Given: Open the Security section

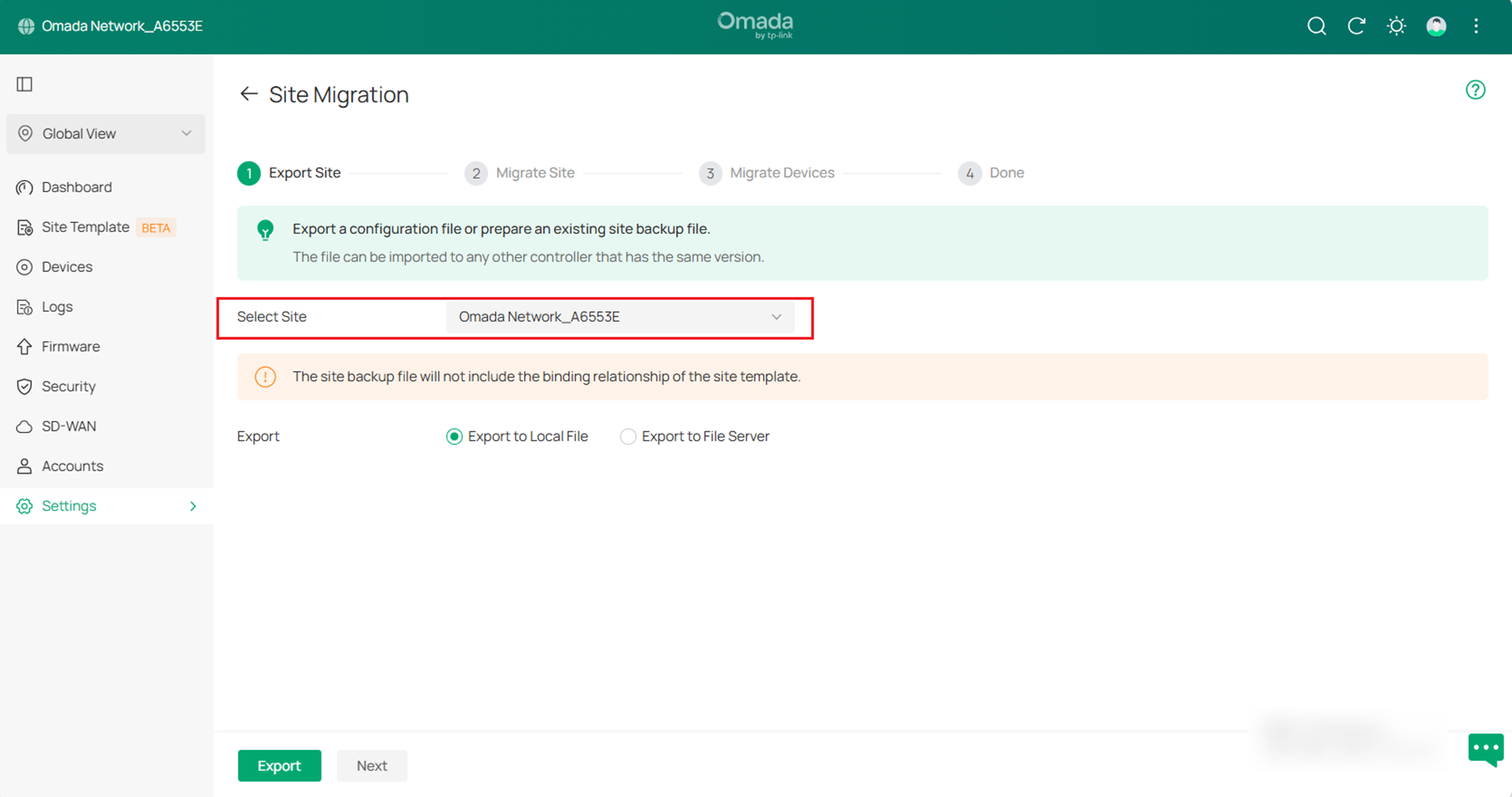Looking at the screenshot, I should 68,386.
